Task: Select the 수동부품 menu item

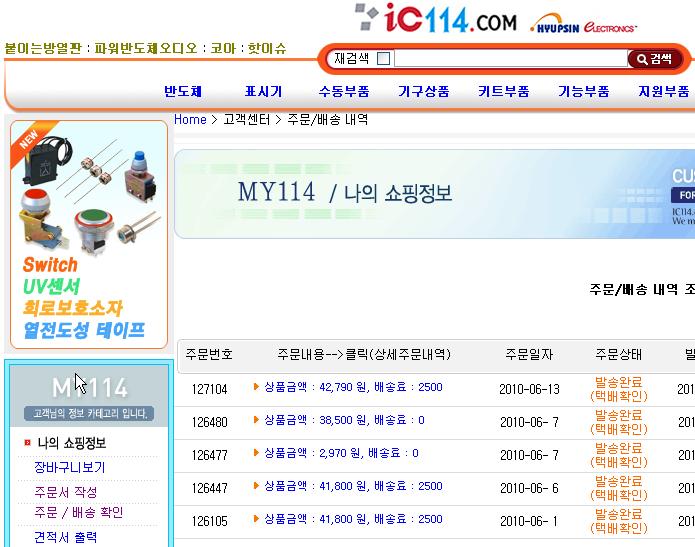Action: click(343, 91)
